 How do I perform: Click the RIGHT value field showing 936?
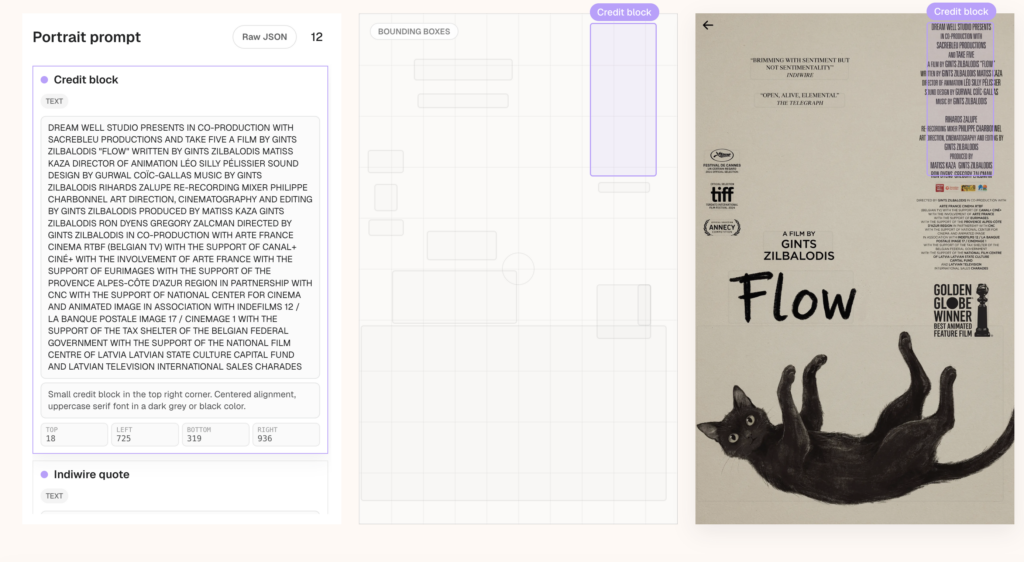(x=286, y=435)
